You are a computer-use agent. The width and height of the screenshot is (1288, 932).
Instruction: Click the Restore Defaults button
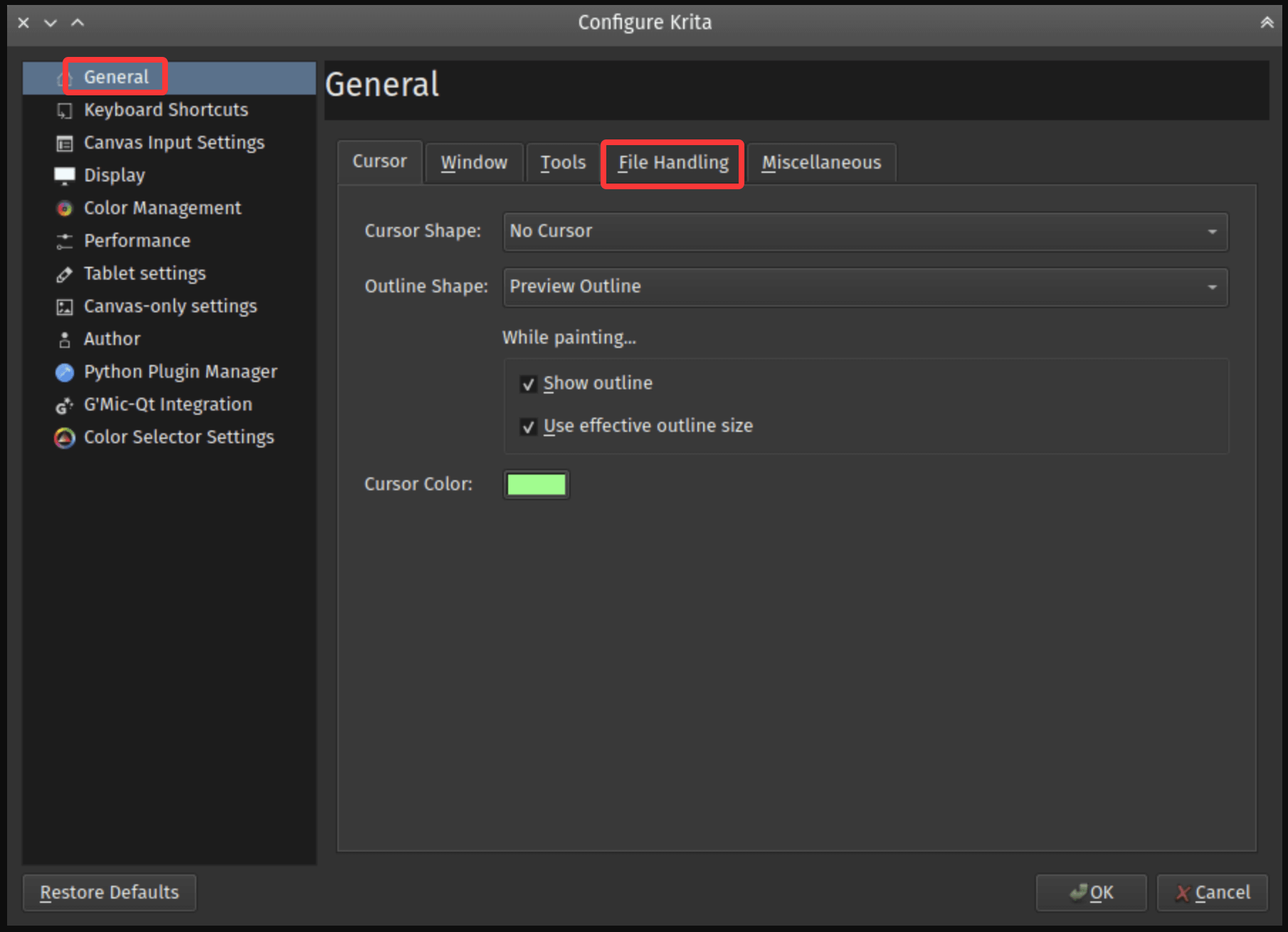point(109,892)
